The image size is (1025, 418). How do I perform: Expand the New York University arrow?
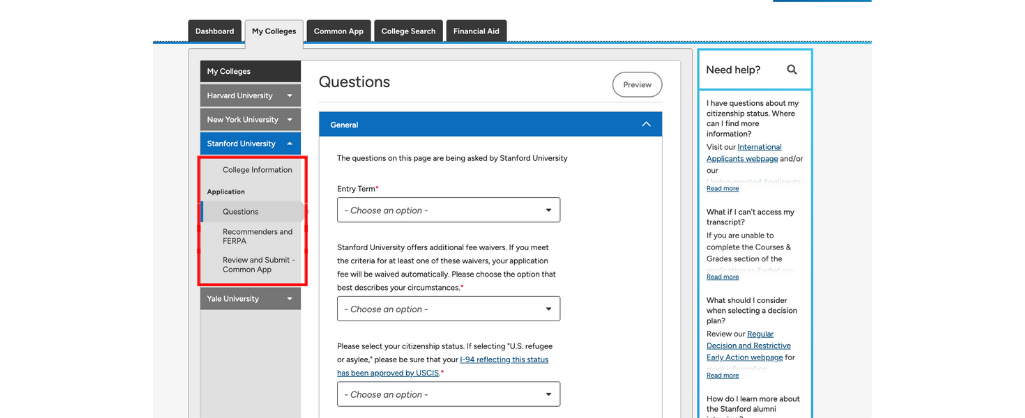pos(290,120)
